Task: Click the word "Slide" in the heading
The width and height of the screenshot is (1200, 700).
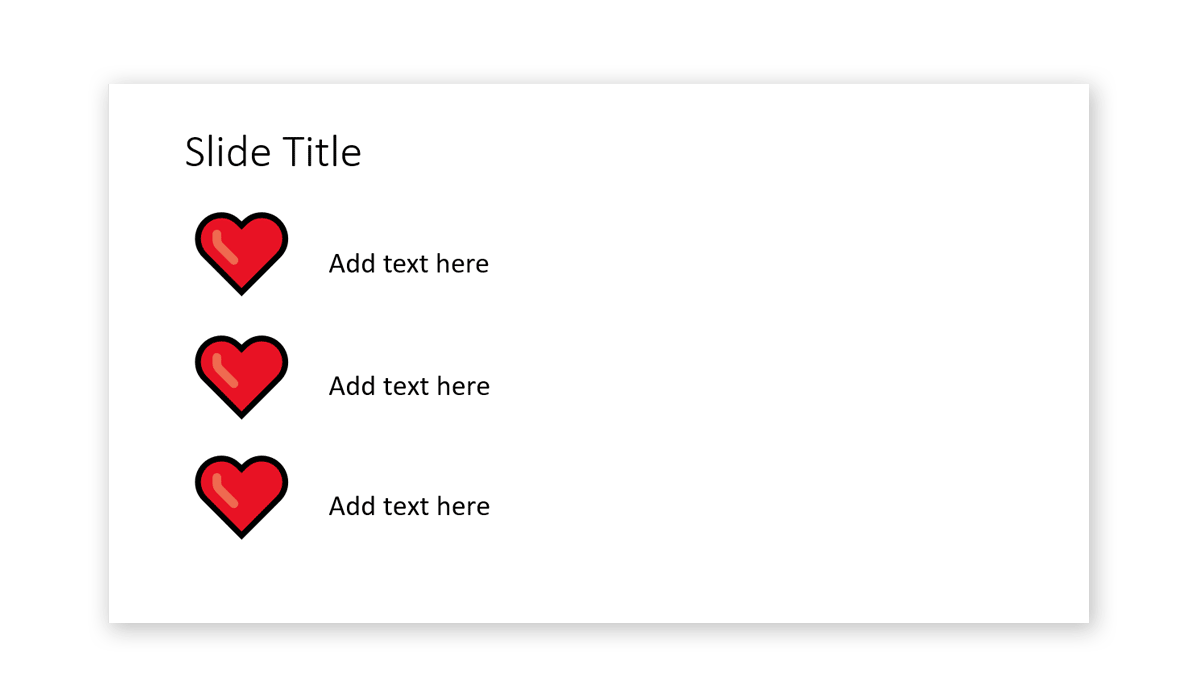Action: 228,152
